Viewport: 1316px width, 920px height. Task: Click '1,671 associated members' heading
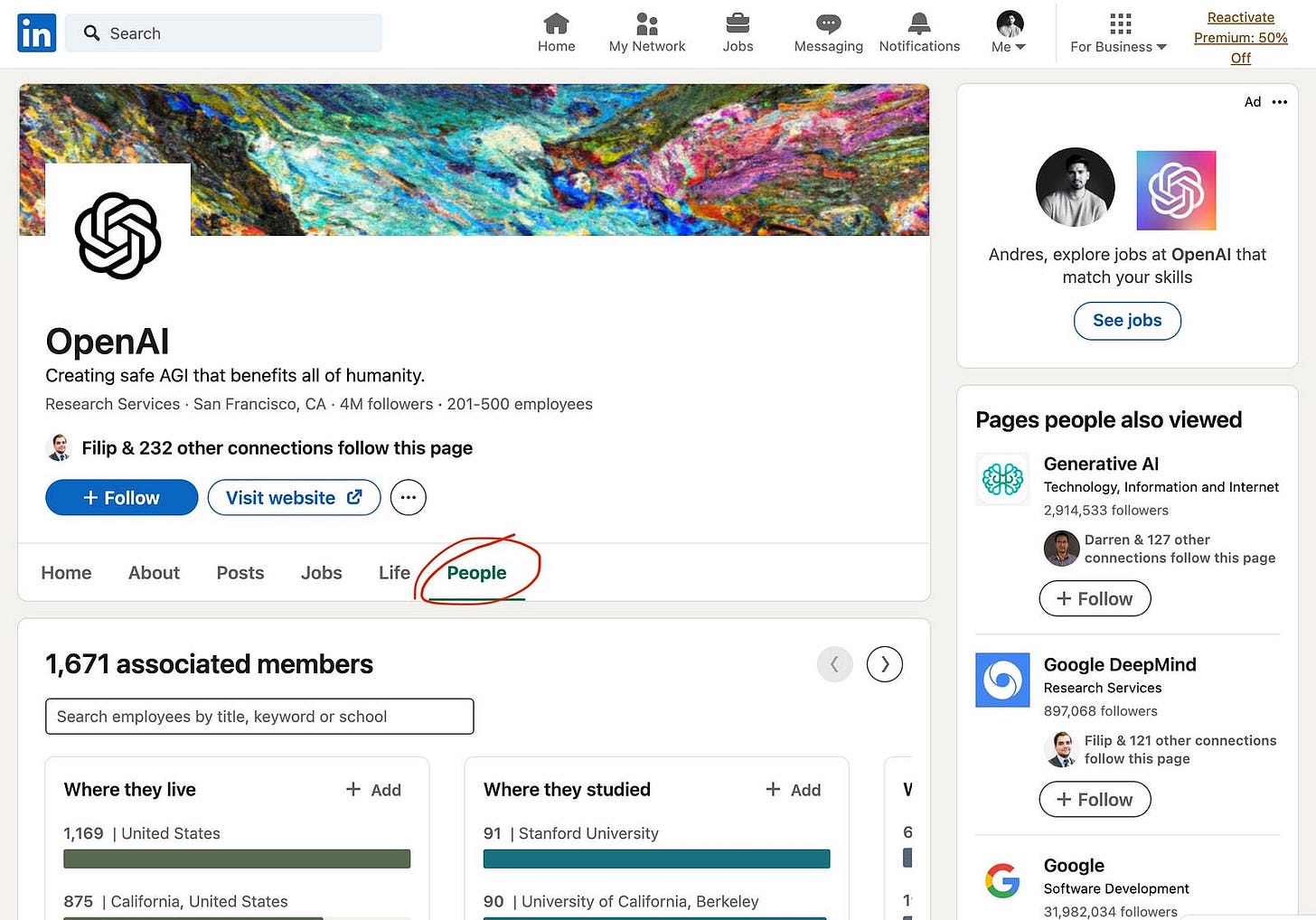coord(209,664)
